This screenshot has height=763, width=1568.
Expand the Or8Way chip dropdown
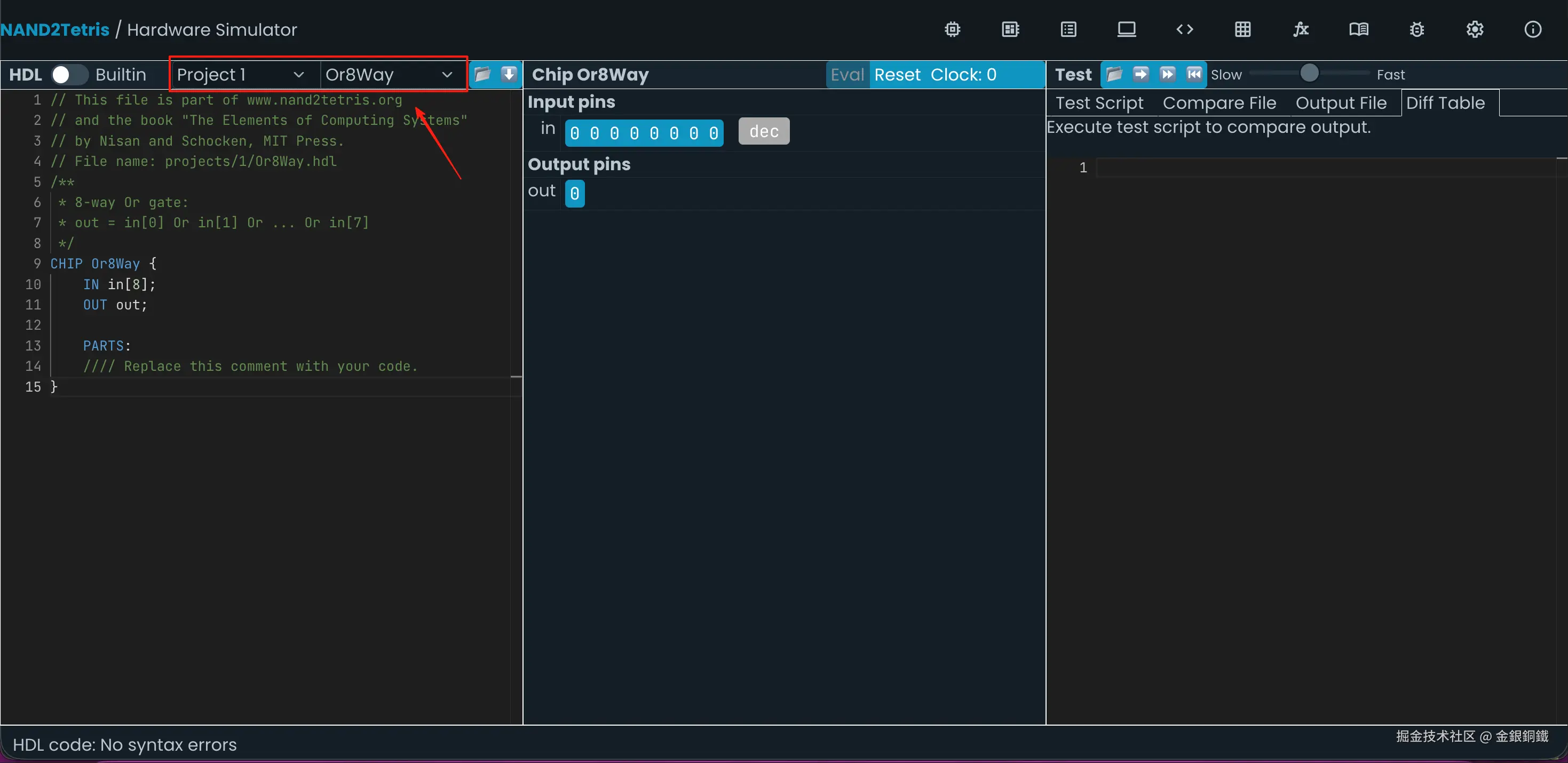(x=390, y=74)
